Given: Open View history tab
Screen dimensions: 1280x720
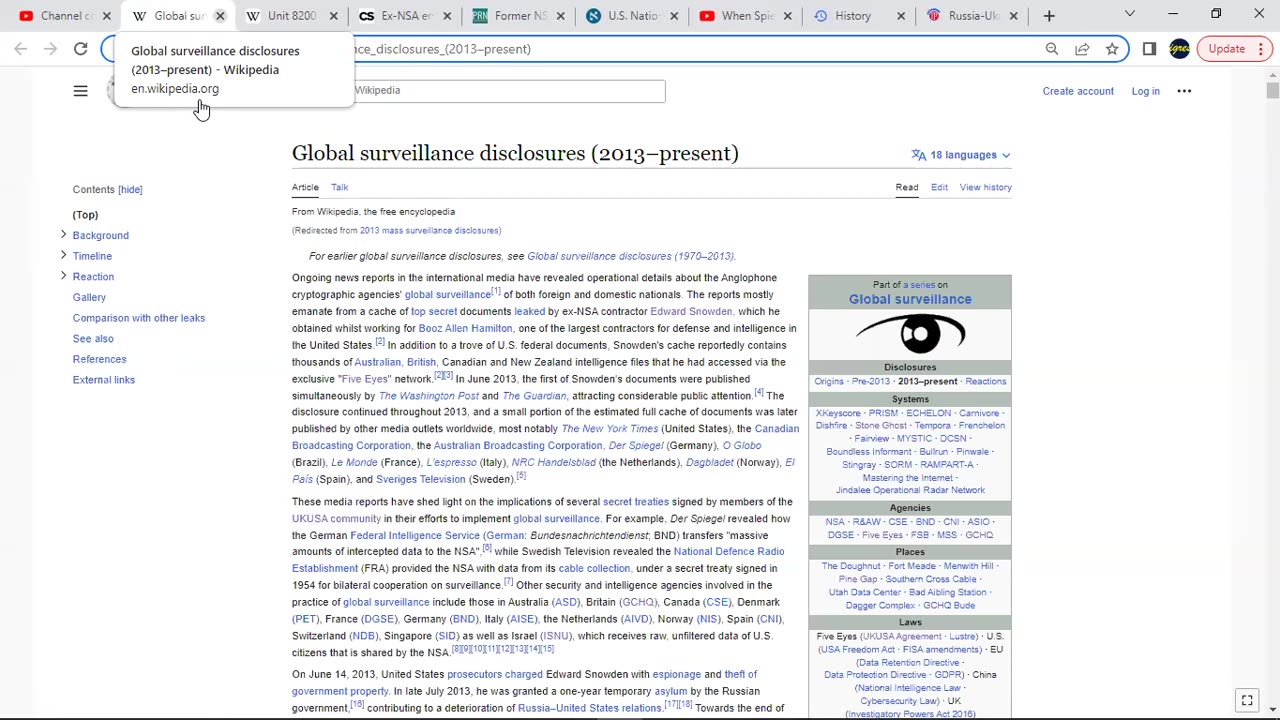Looking at the screenshot, I should point(985,187).
